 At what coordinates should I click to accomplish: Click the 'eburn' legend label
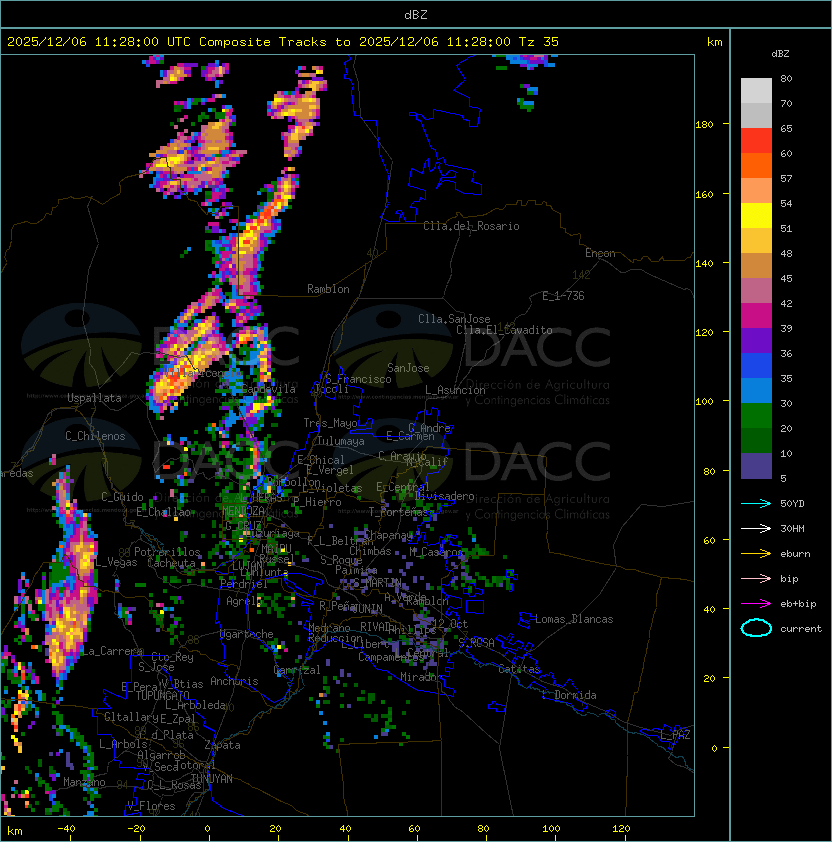click(795, 554)
